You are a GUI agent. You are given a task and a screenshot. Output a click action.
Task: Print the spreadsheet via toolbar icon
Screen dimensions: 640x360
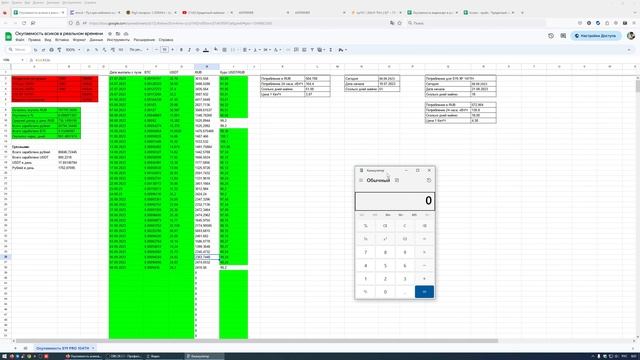(51, 50)
